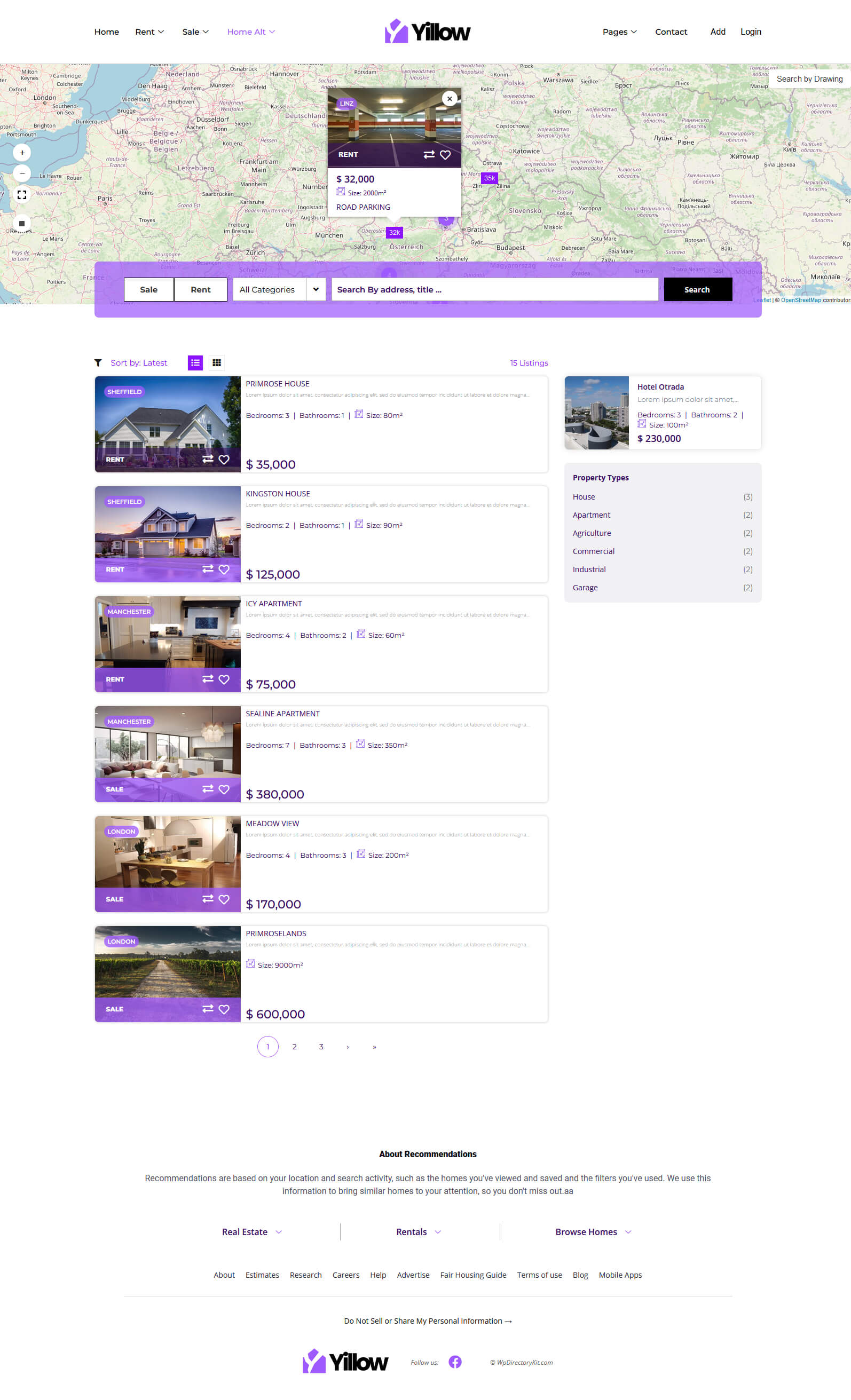
Task: Compare the Sealine Apartment listing
Action: click(x=208, y=789)
